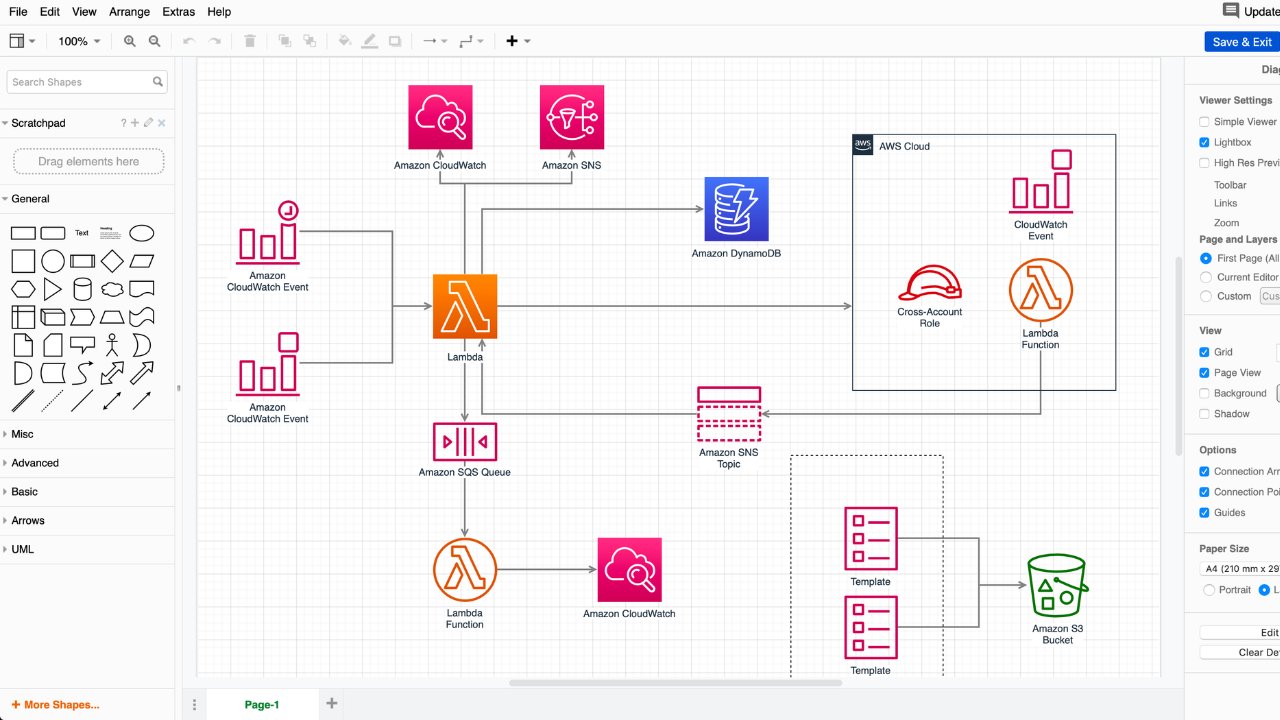Click the zoom in magnifier icon
This screenshot has height=720, width=1280.
tap(130, 41)
